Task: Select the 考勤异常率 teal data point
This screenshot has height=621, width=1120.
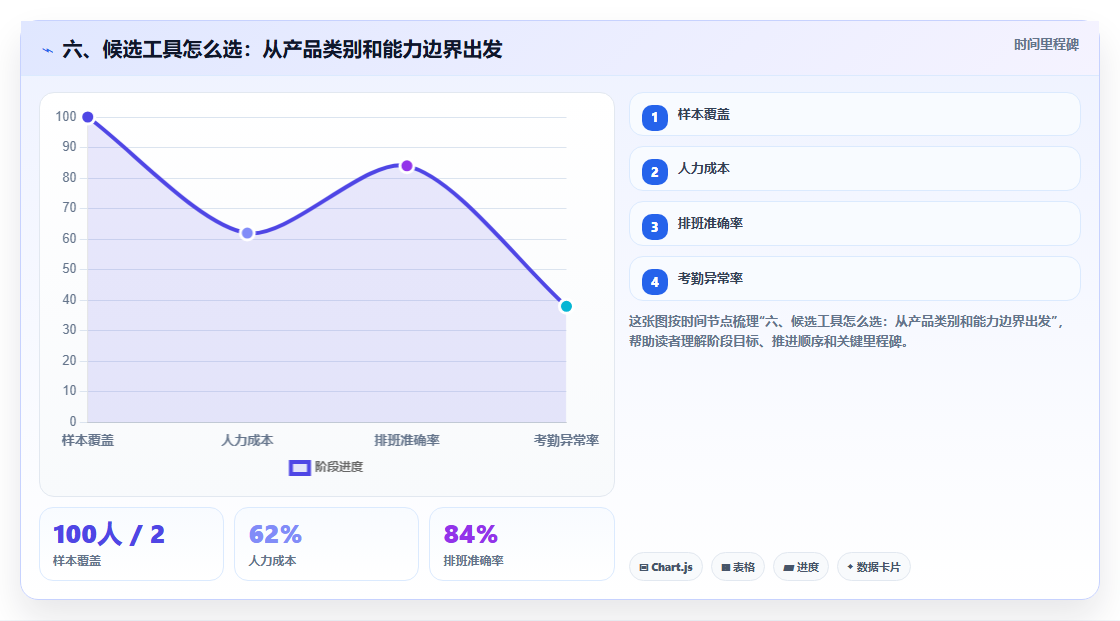Action: (566, 306)
